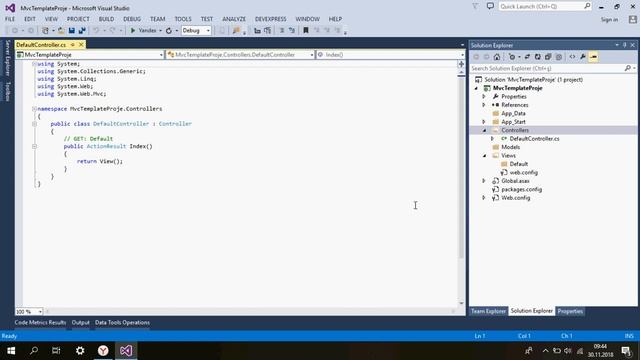Viewport: 640px width, 360px height.
Task: Click the Comment out selected lines icon
Action: click(x=282, y=31)
